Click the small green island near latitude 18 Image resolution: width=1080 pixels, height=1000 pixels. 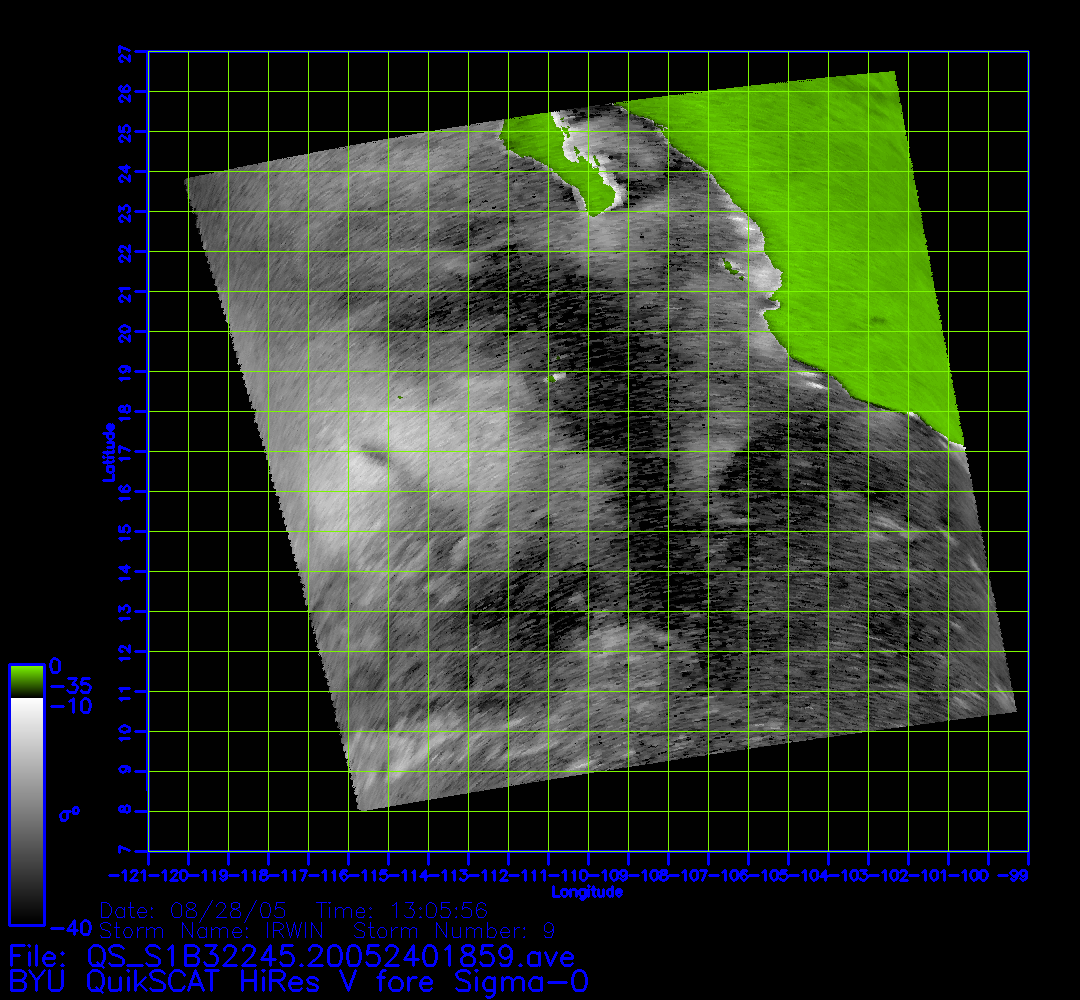pos(398,400)
